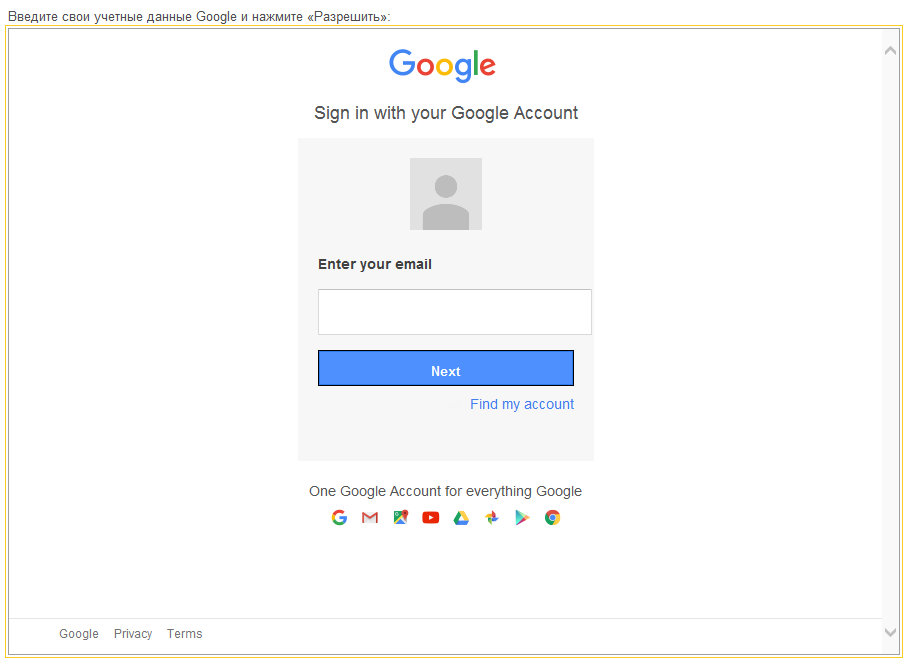Screen dimensions: 908x664
Task: Open the Chrome icon
Action: 552,517
